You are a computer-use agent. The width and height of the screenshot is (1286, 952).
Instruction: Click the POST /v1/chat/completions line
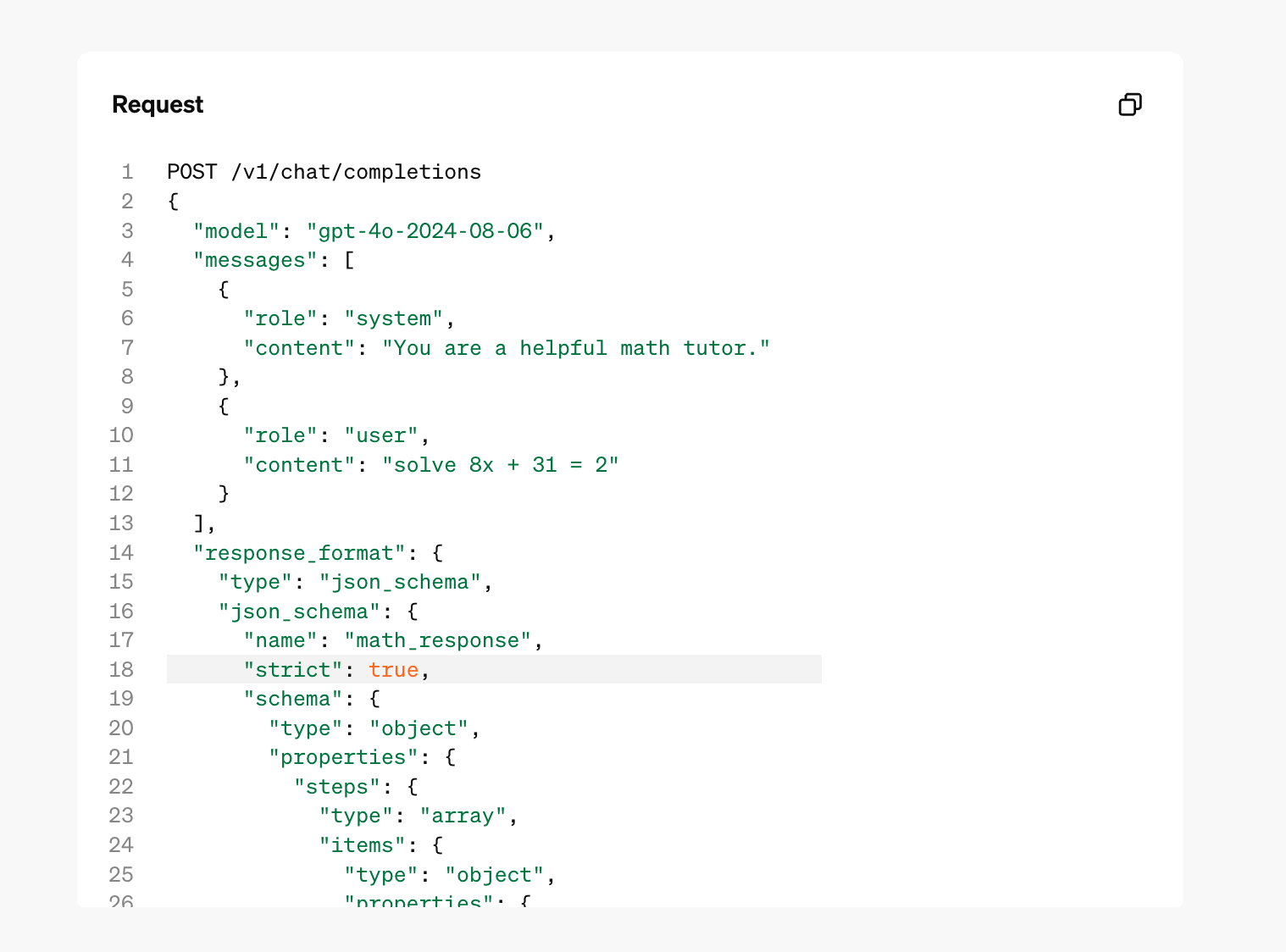tap(324, 172)
